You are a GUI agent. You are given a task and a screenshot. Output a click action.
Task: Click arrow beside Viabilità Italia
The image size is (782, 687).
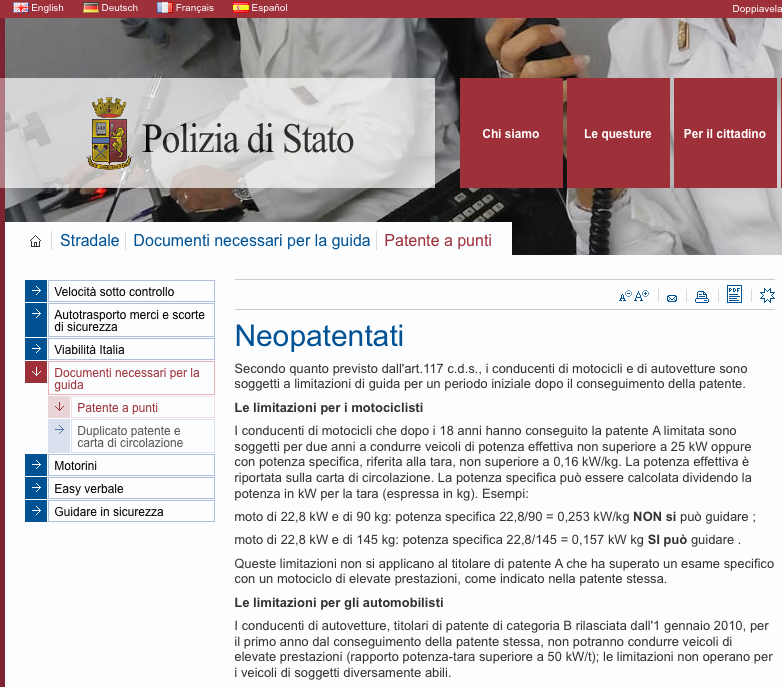36,349
